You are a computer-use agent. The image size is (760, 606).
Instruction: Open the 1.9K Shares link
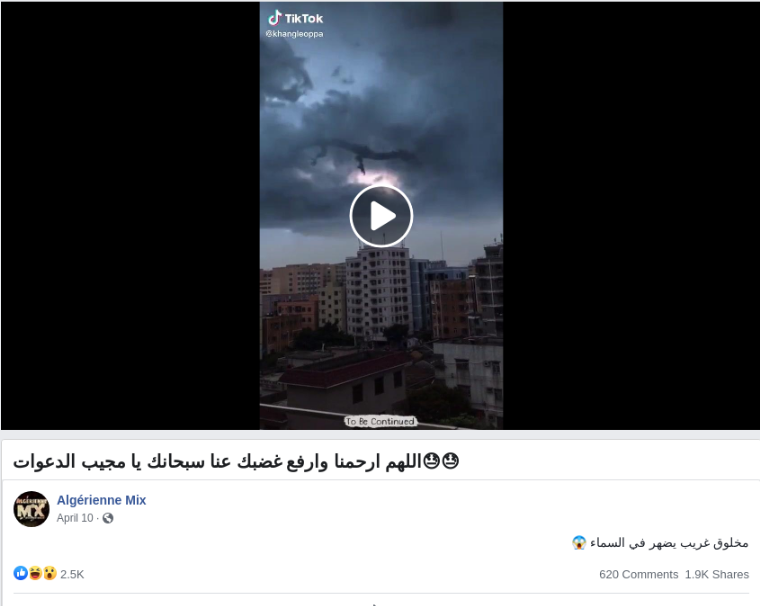(x=717, y=574)
